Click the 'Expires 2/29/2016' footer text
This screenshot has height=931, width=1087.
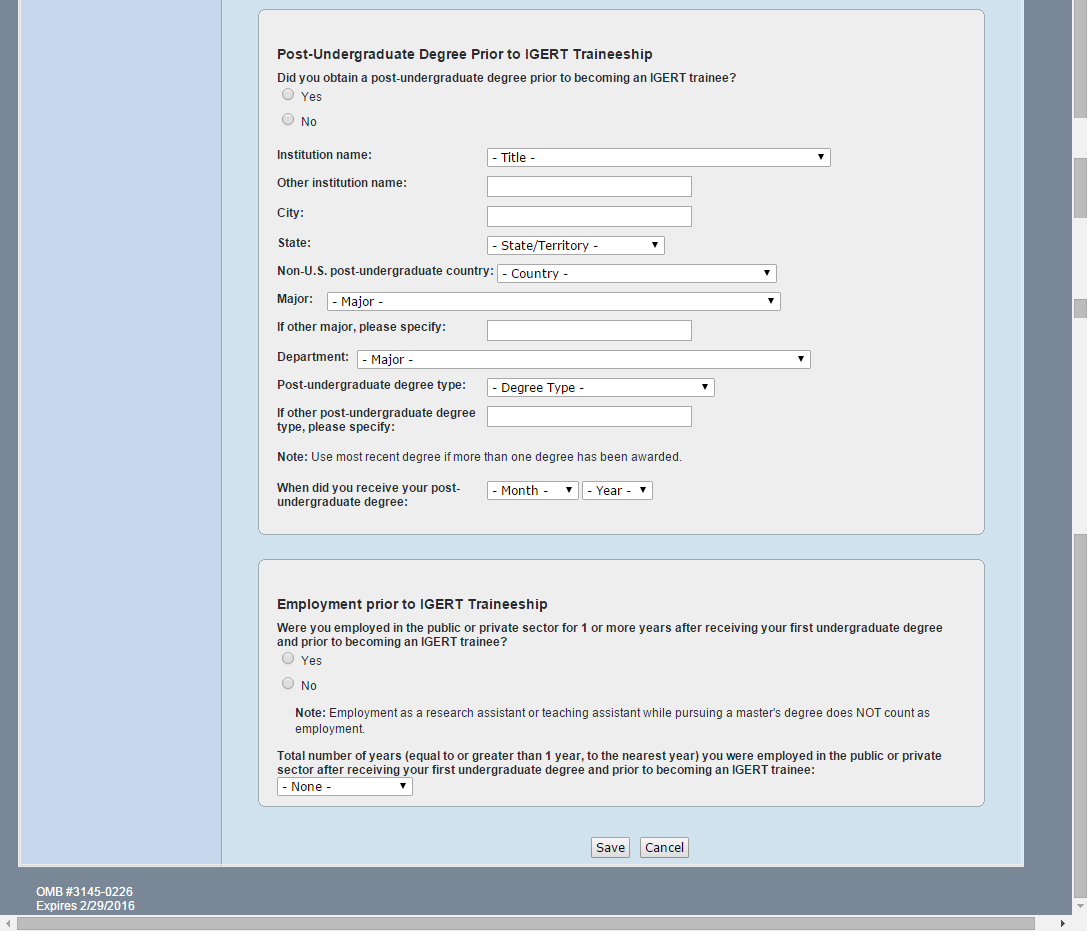[x=85, y=905]
